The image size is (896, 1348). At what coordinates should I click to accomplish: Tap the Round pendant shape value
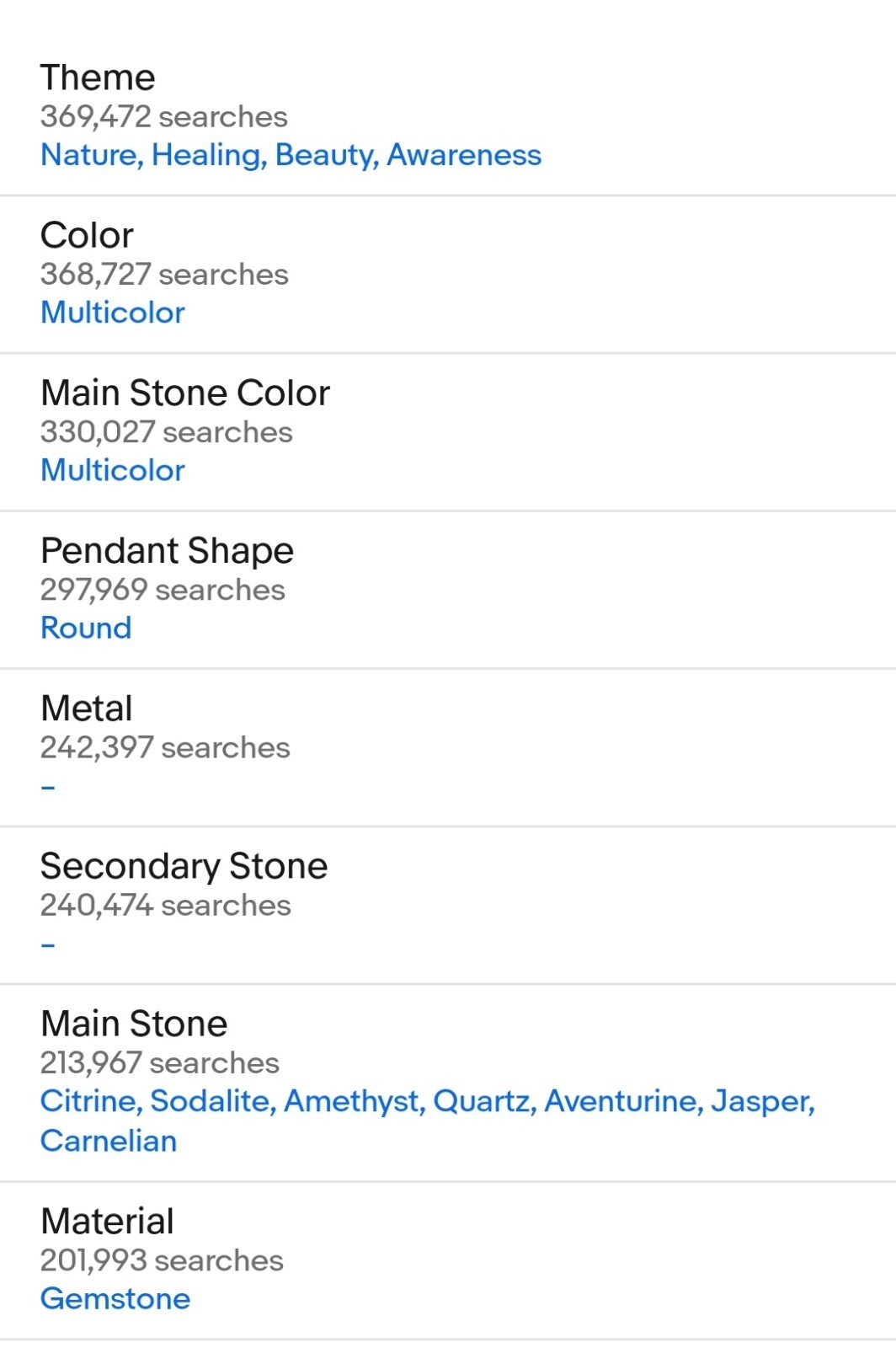pos(86,628)
